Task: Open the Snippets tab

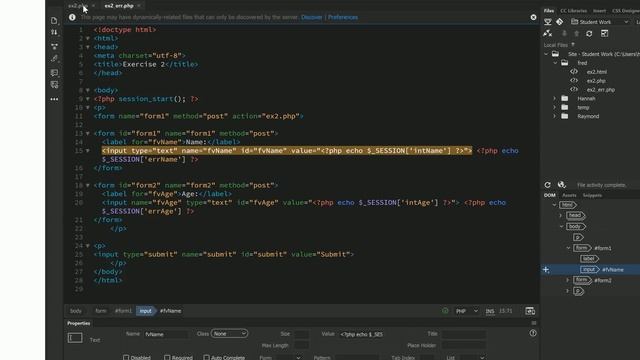Action: 592,195
